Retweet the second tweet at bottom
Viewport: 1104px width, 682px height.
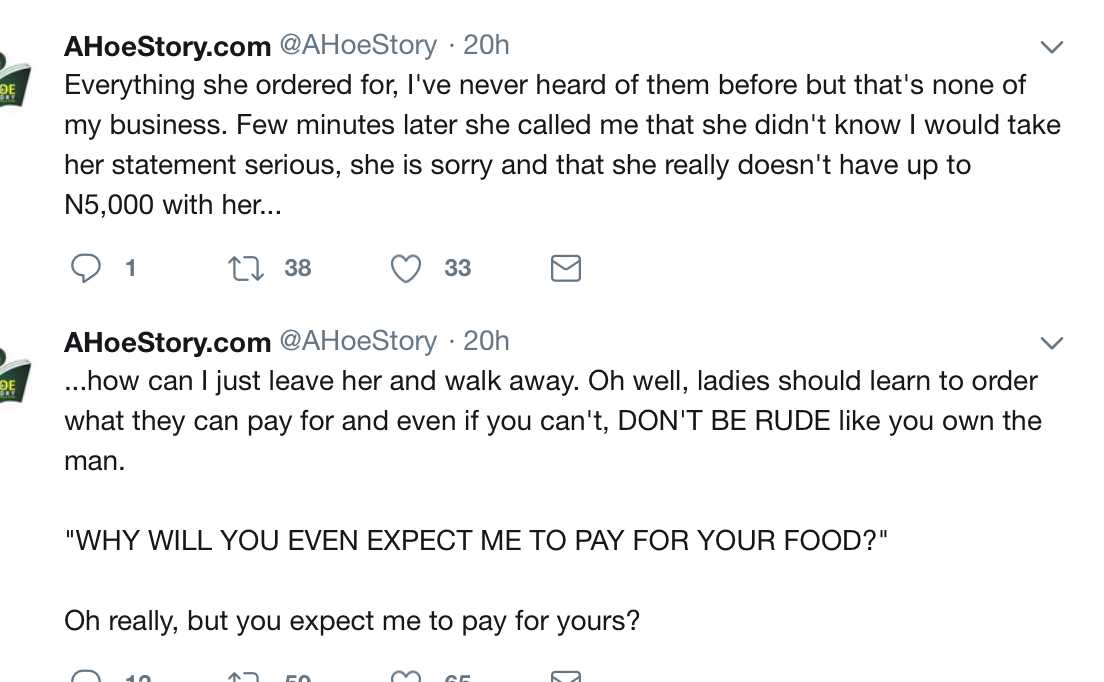coord(240,677)
